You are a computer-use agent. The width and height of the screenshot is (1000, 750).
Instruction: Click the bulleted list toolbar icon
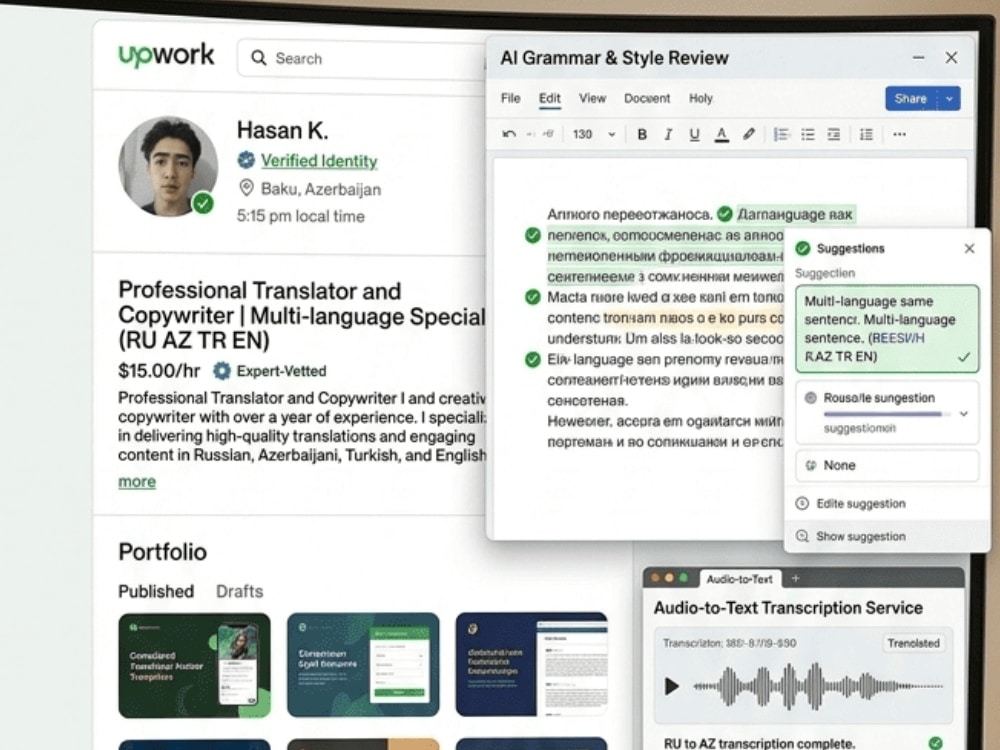click(x=807, y=134)
